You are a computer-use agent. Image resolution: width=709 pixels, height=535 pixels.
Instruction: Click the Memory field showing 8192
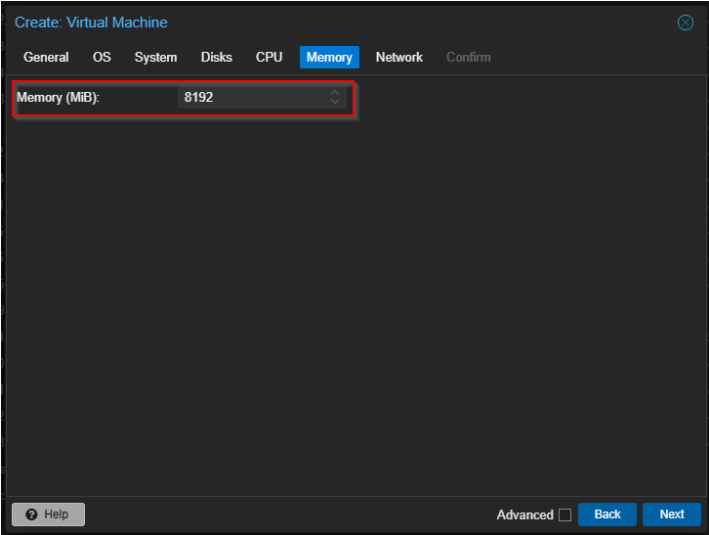tap(250, 98)
